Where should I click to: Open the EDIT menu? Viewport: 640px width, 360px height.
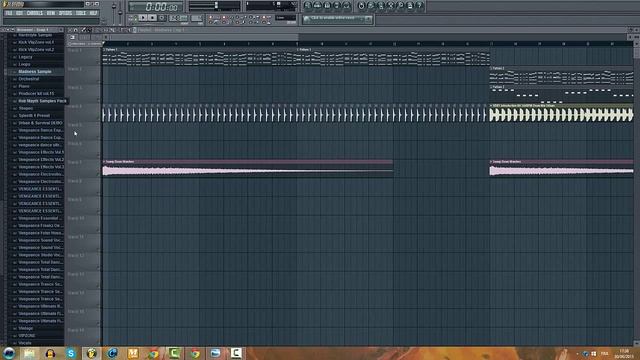(19, 13)
